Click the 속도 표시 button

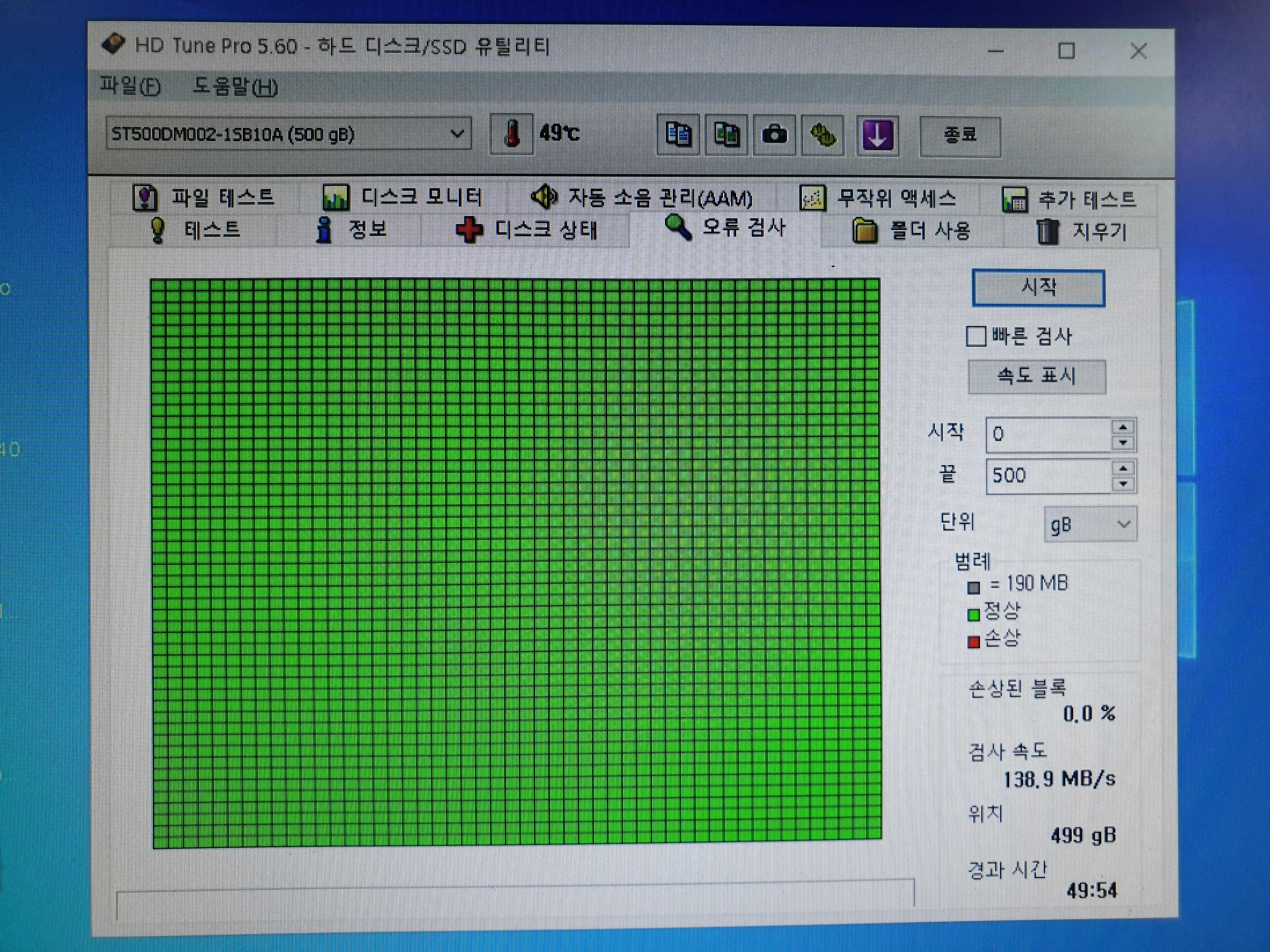(1036, 377)
